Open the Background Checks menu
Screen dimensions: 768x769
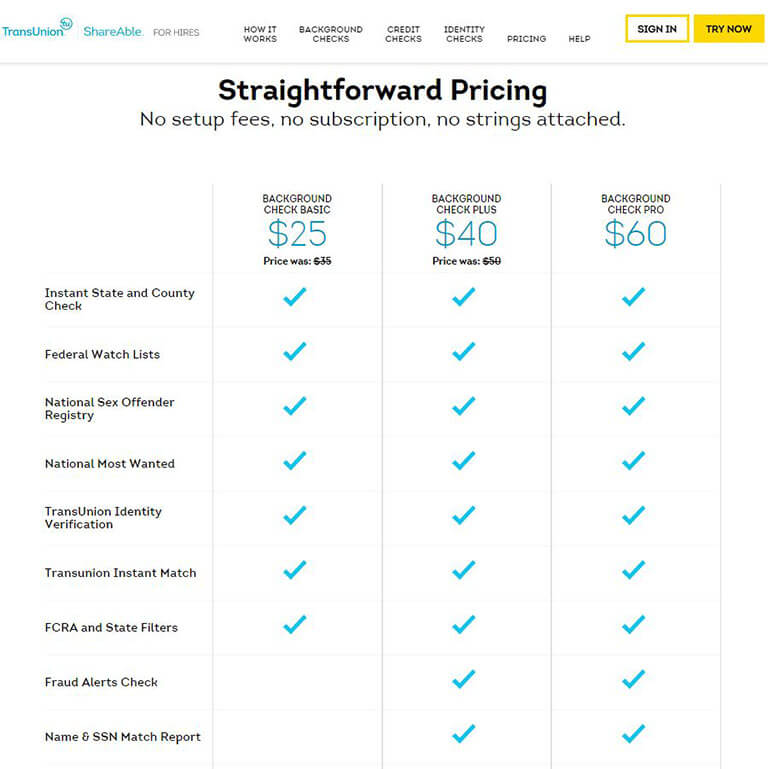point(331,34)
